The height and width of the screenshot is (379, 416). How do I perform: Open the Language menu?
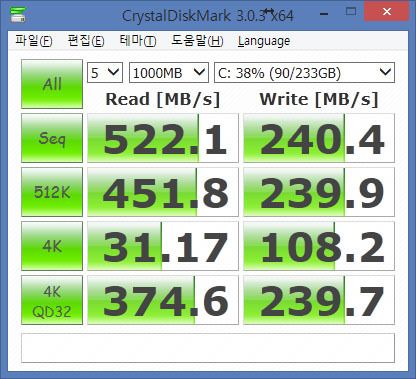coord(264,41)
